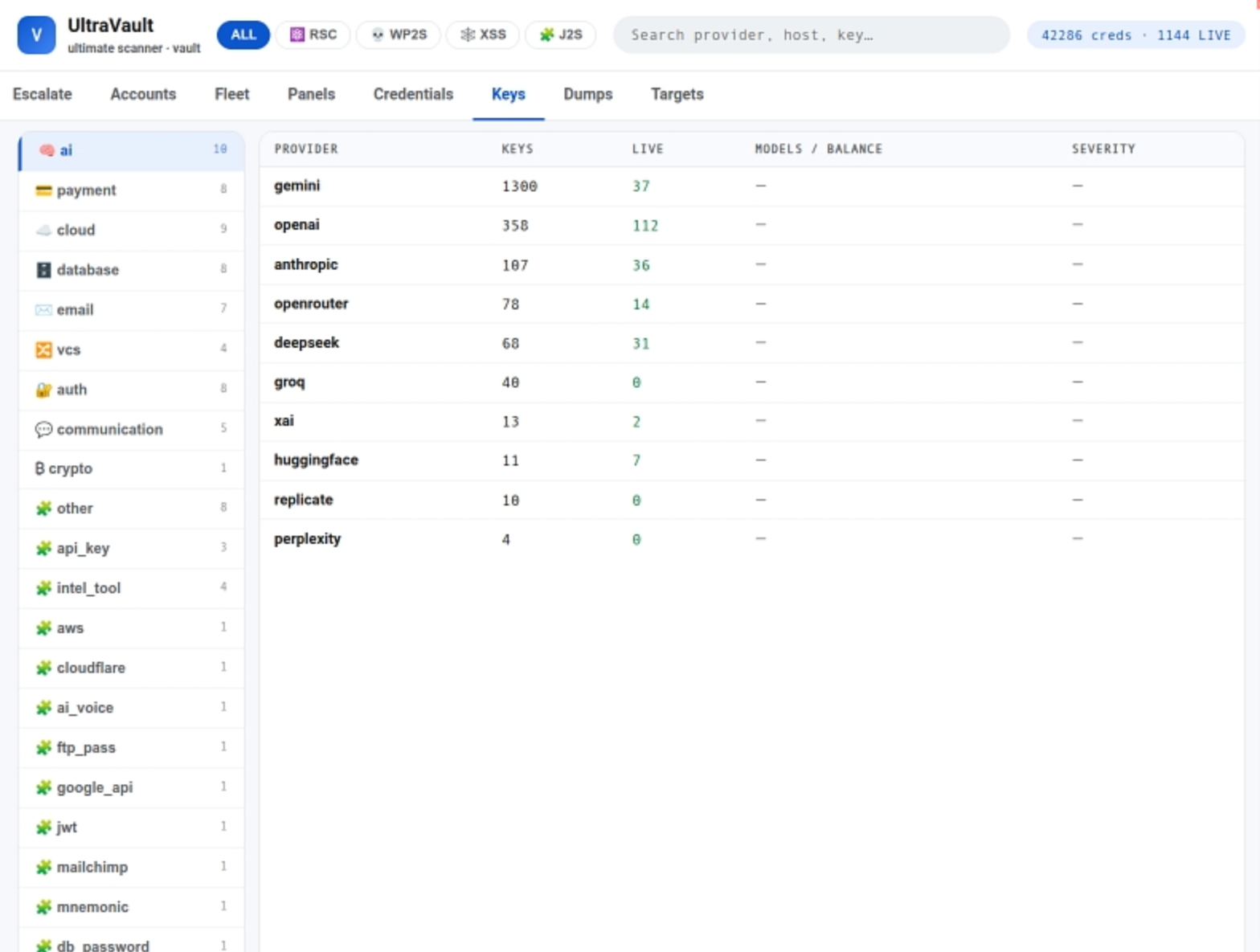Open the vcs category icon
Image resolution: width=1260 pixels, height=952 pixels.
(43, 349)
